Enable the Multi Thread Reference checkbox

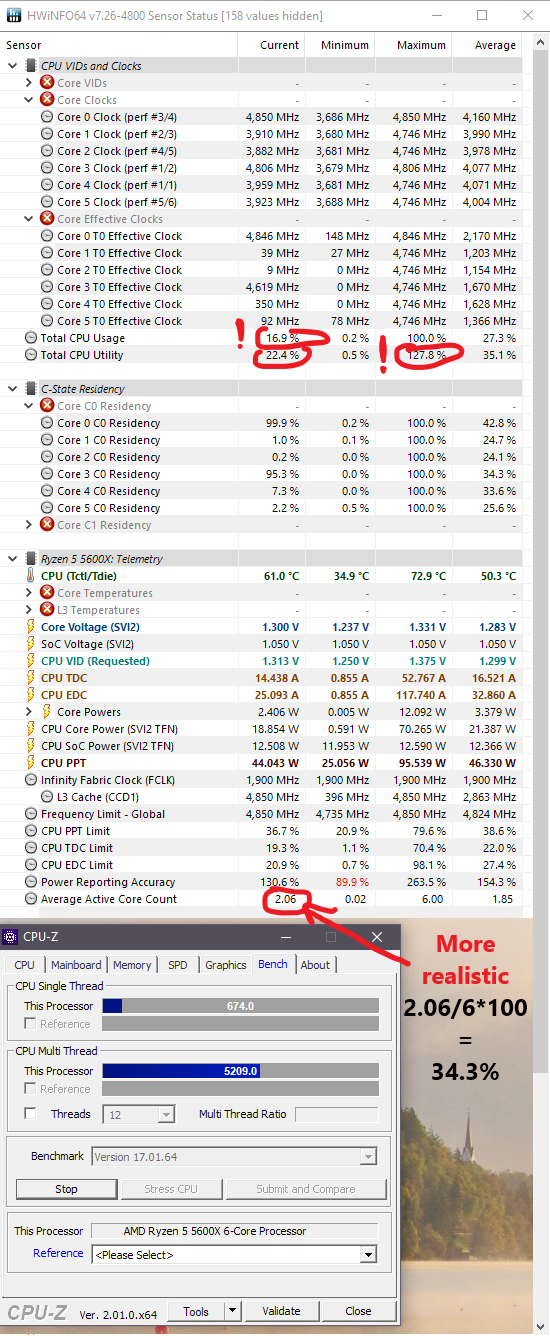[31, 1088]
